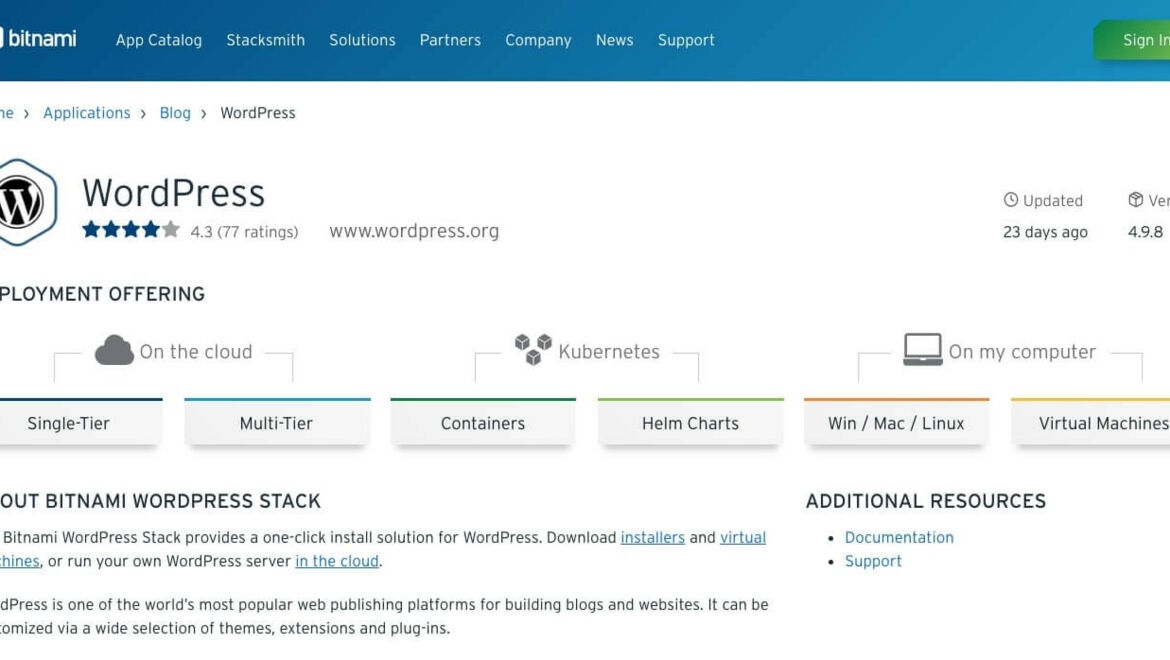Select the Containers deployment option

(483, 422)
